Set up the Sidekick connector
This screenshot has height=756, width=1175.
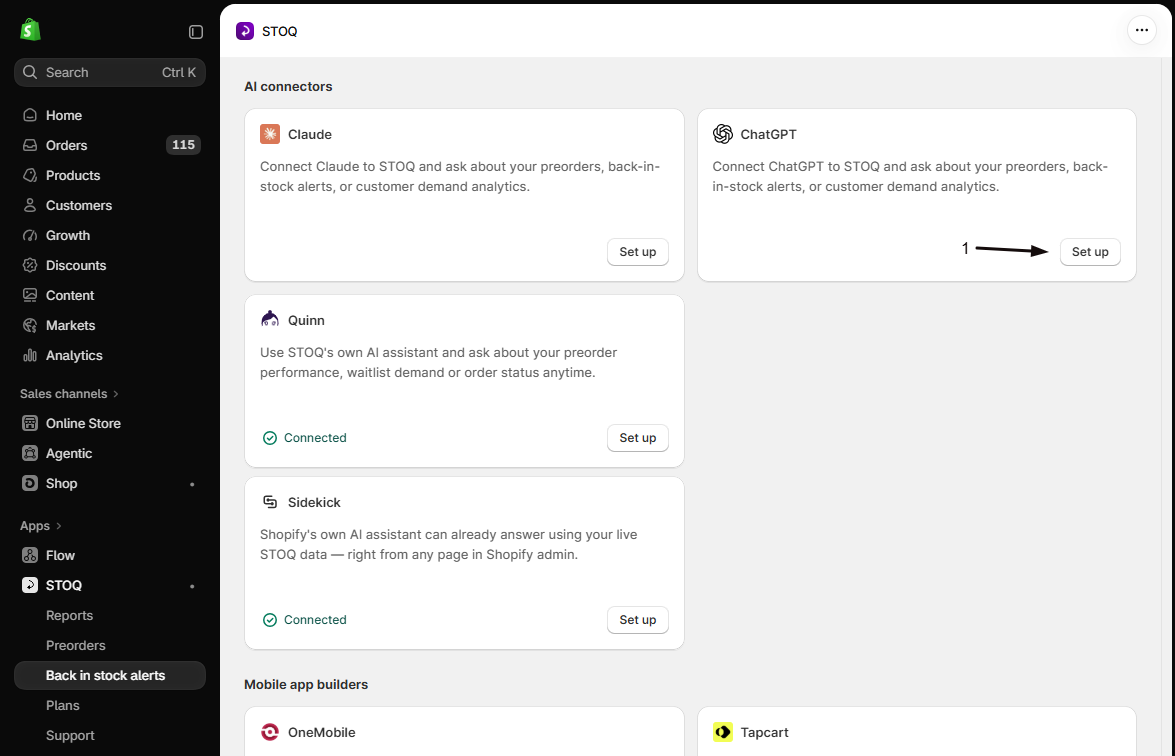pyautogui.click(x=638, y=620)
